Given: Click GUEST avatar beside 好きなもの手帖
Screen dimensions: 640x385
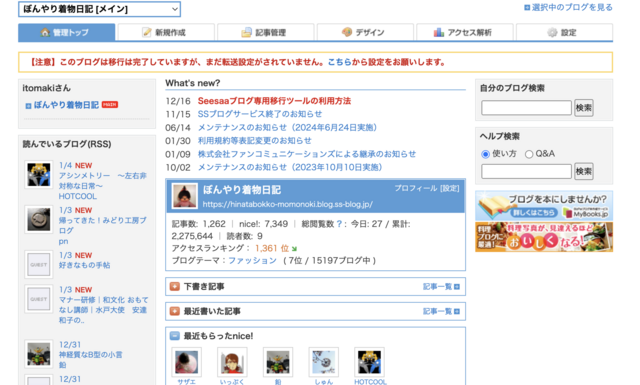Looking at the screenshot, I should point(39,265).
